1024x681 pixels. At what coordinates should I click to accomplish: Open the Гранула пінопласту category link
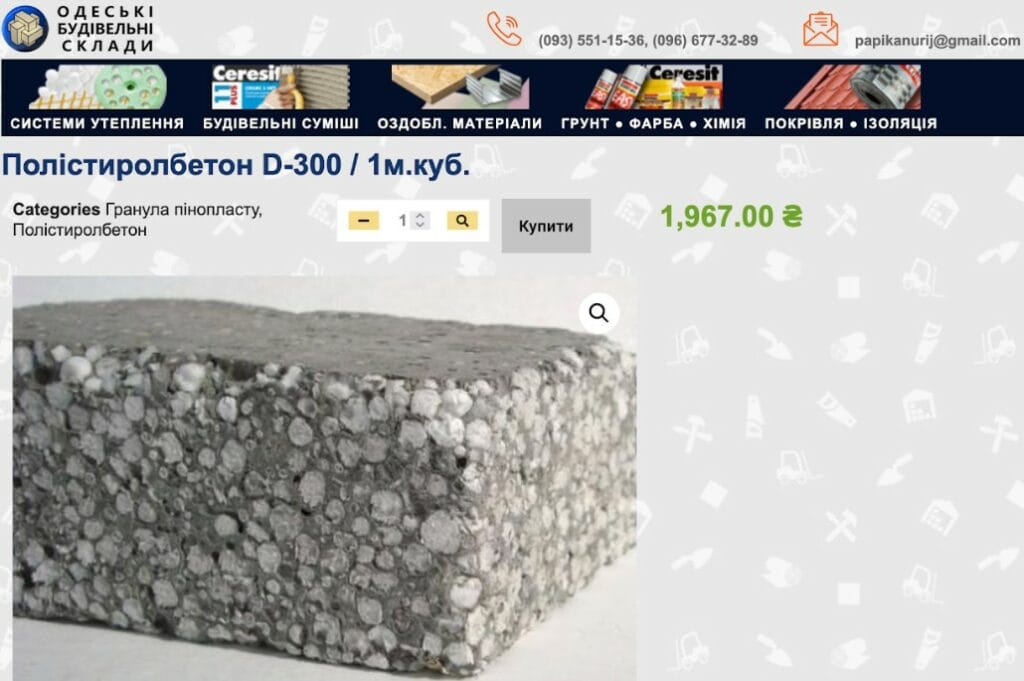pos(184,210)
